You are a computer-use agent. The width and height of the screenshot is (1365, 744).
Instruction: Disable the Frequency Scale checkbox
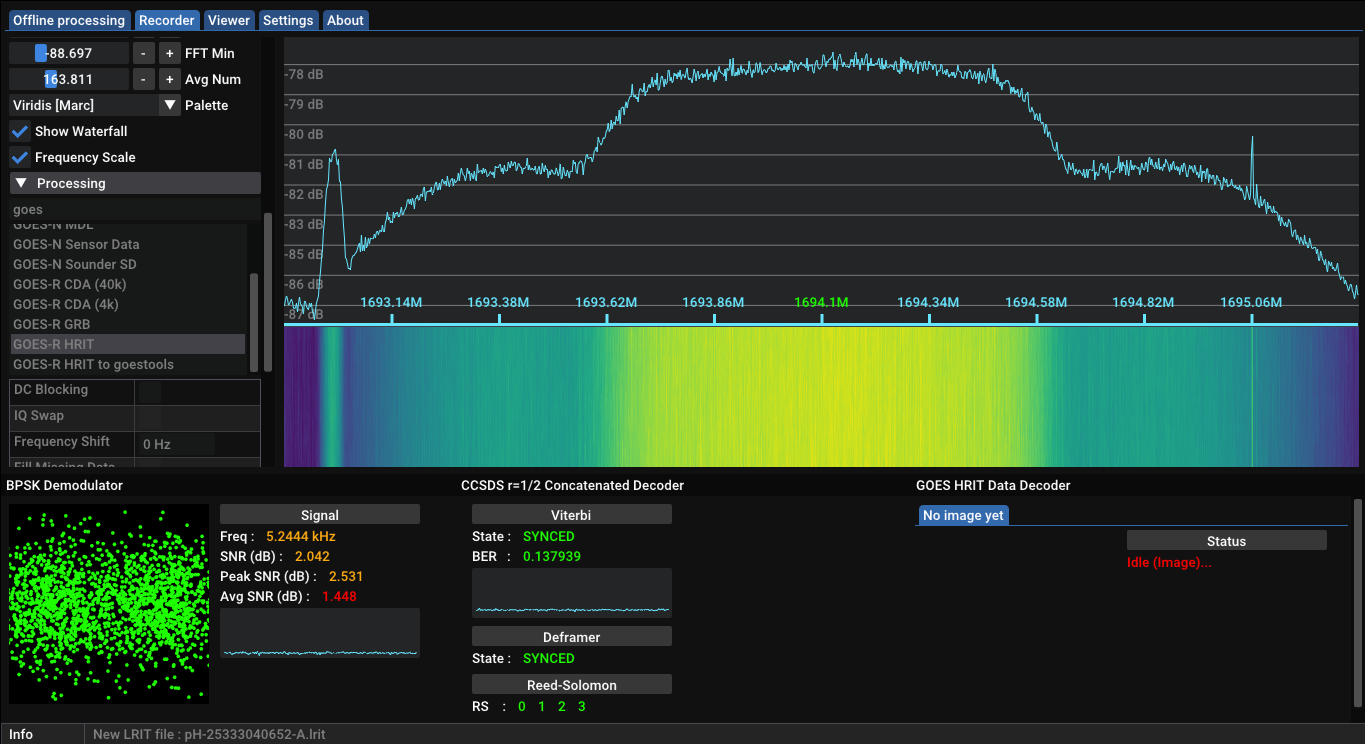click(20, 157)
